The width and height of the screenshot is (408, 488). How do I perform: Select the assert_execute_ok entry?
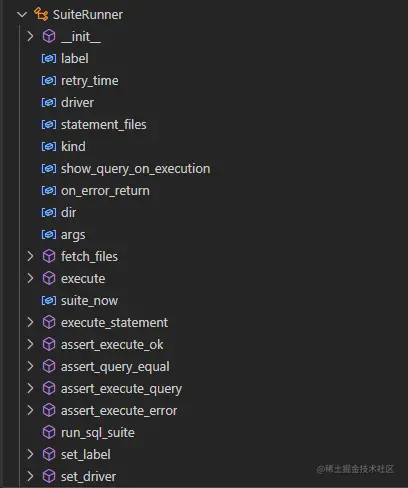(112, 345)
